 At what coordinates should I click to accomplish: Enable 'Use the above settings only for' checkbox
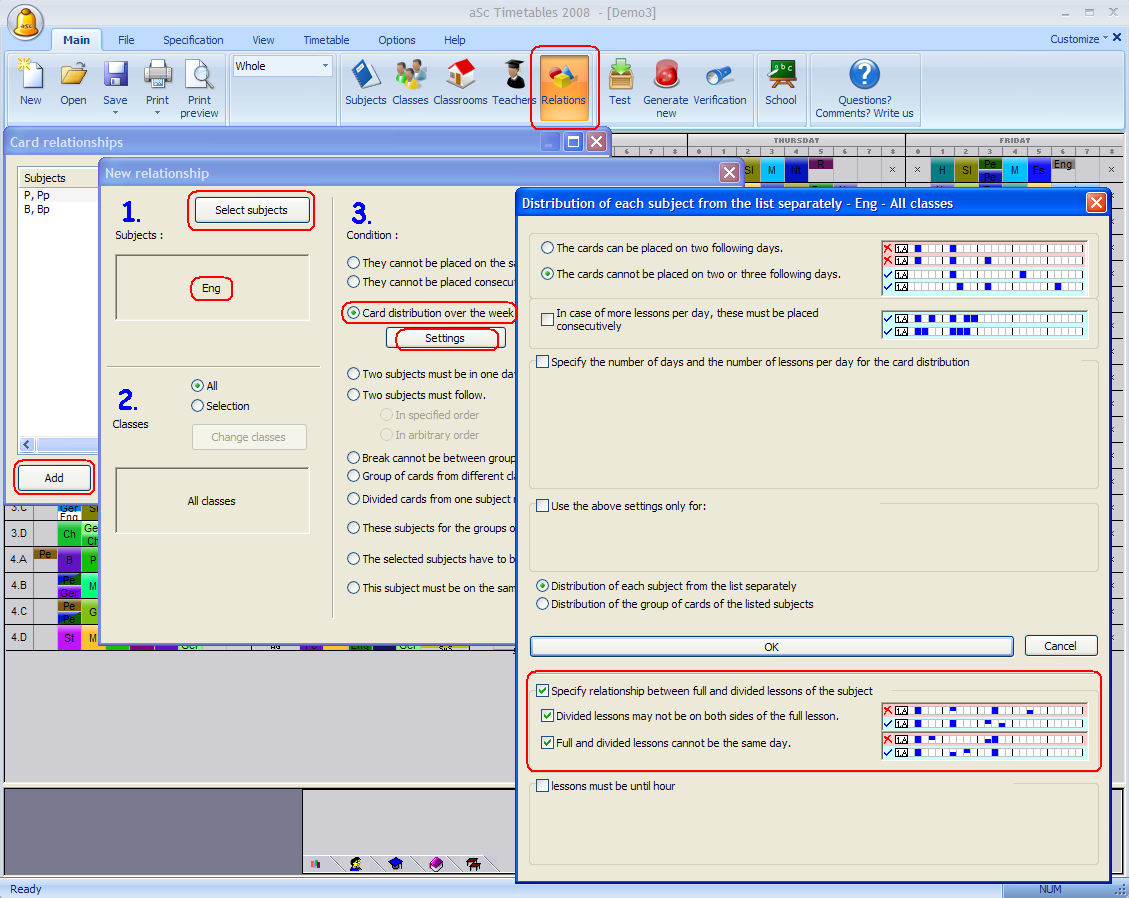point(543,506)
